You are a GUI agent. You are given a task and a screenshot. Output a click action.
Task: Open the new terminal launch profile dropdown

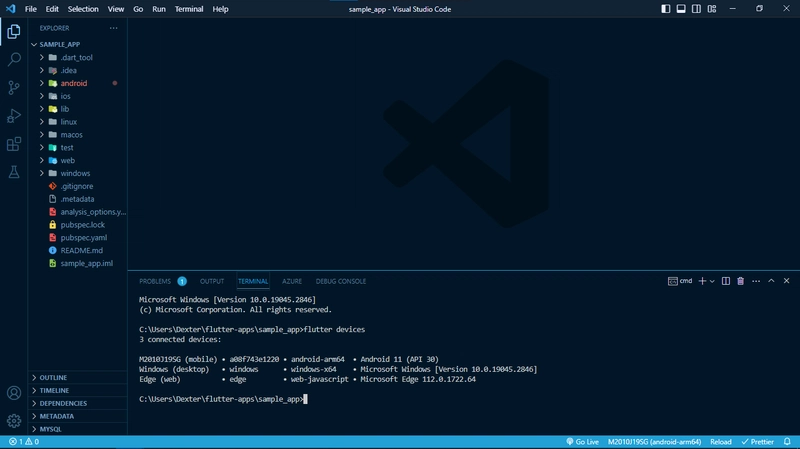[x=713, y=281]
